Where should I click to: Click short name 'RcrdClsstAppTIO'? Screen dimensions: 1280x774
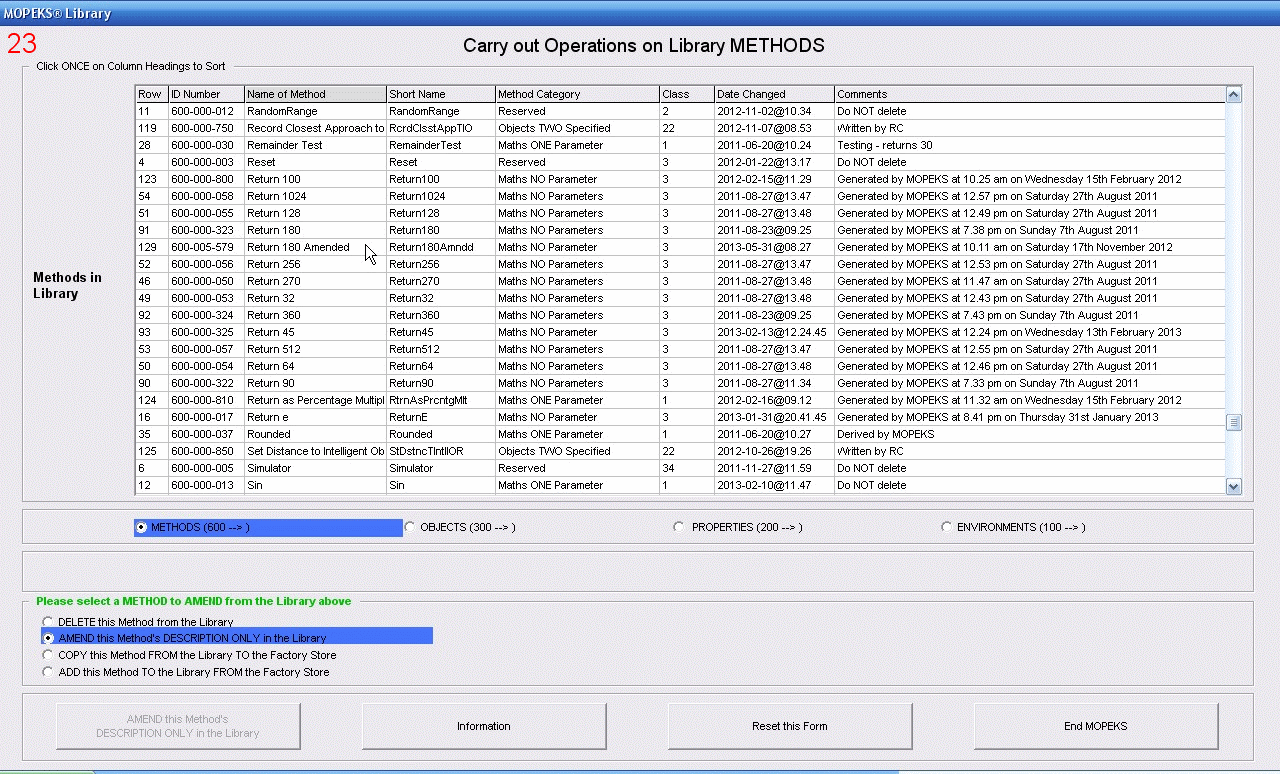click(x=431, y=128)
